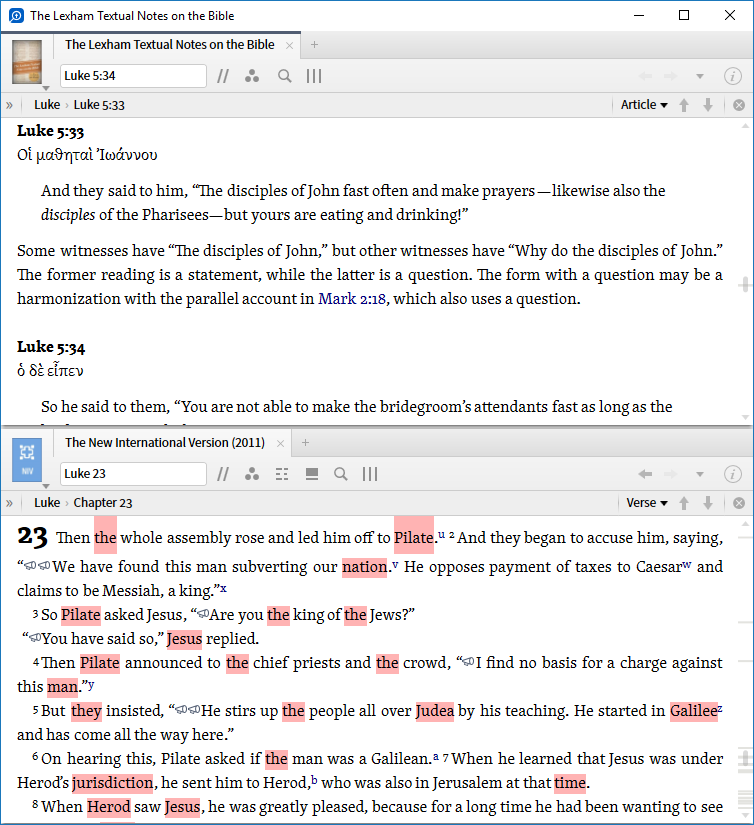Click the Logos app icon in title bar

(16, 16)
